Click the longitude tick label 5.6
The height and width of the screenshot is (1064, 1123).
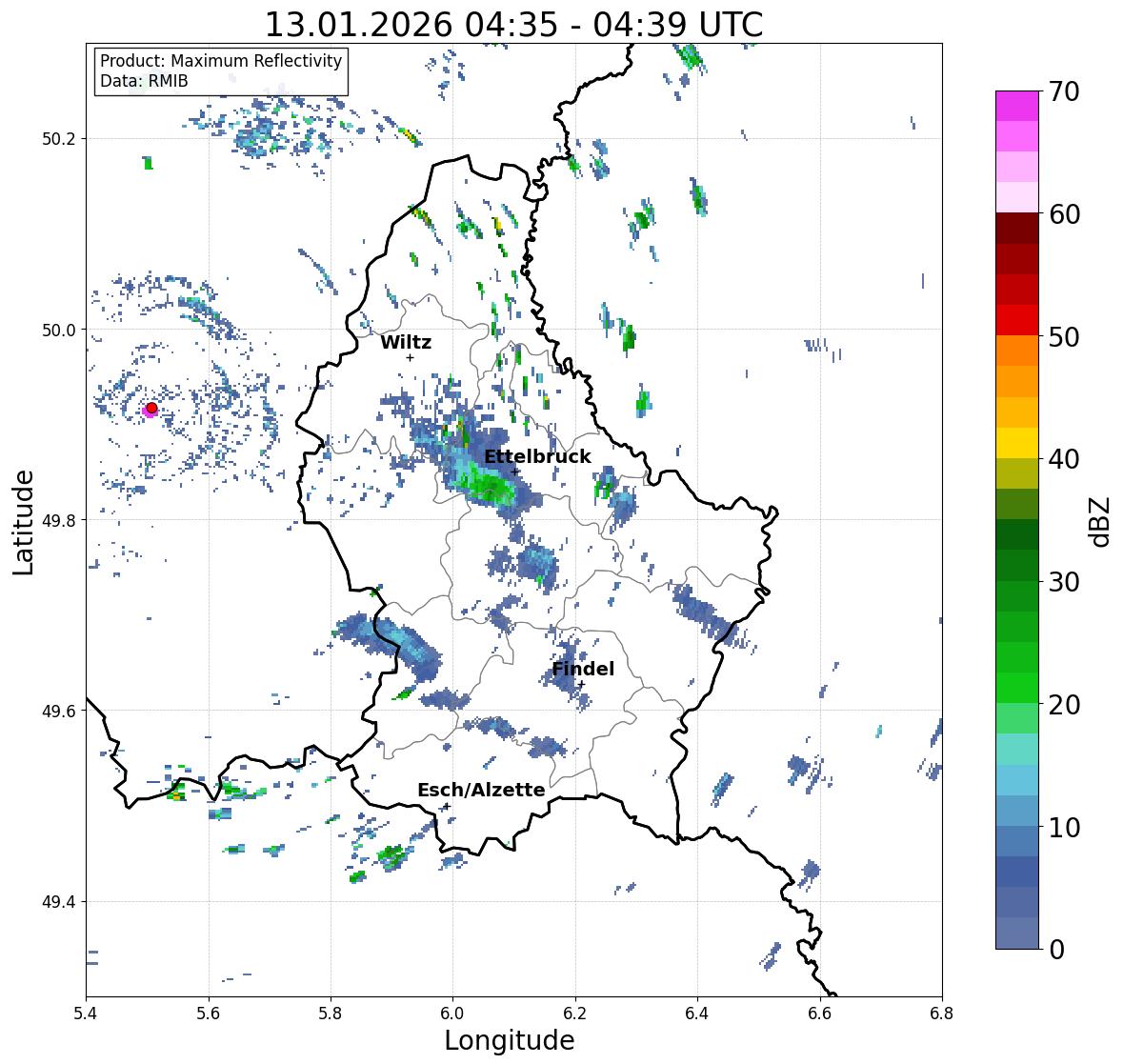click(x=209, y=1014)
